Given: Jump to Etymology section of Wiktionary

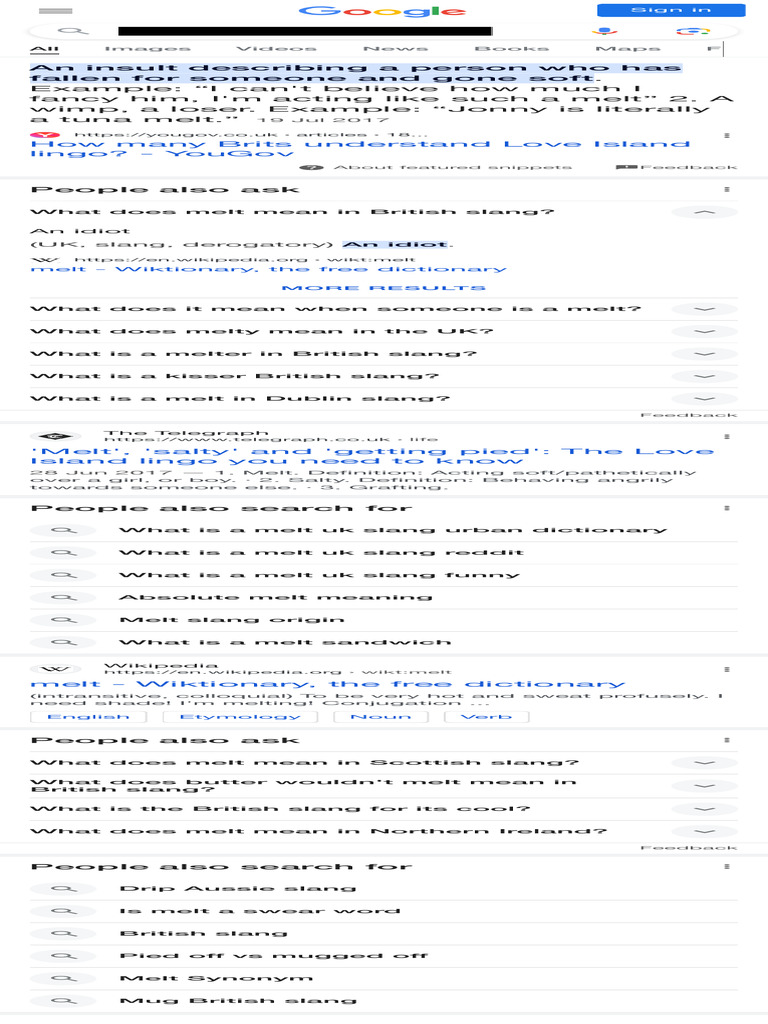Looking at the screenshot, I should click(x=240, y=716).
